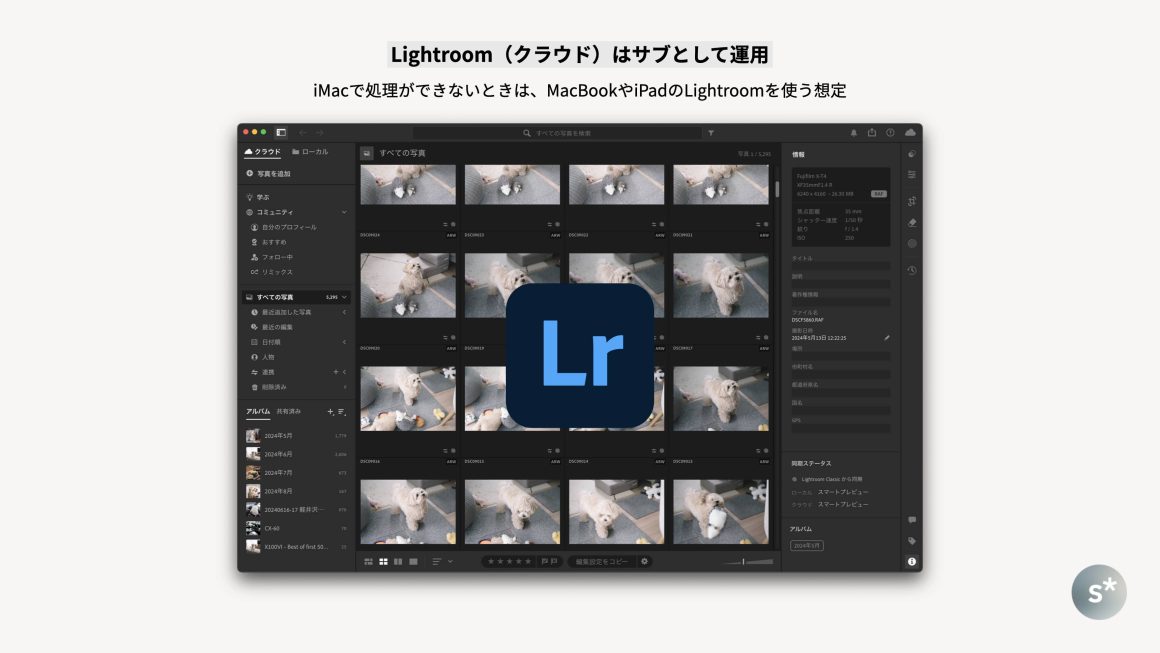Toggle the Info panel button
The width and height of the screenshot is (1160, 653).
click(911, 562)
